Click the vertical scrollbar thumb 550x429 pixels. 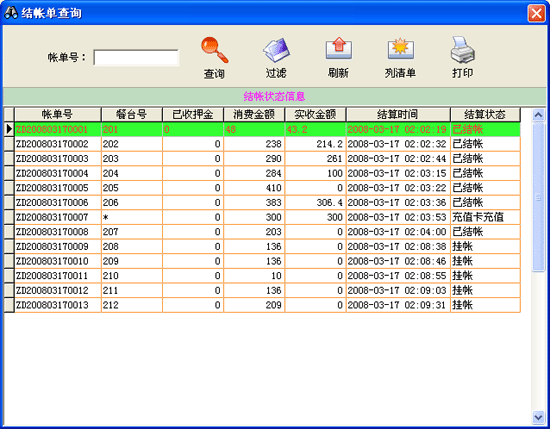pyautogui.click(x=538, y=197)
